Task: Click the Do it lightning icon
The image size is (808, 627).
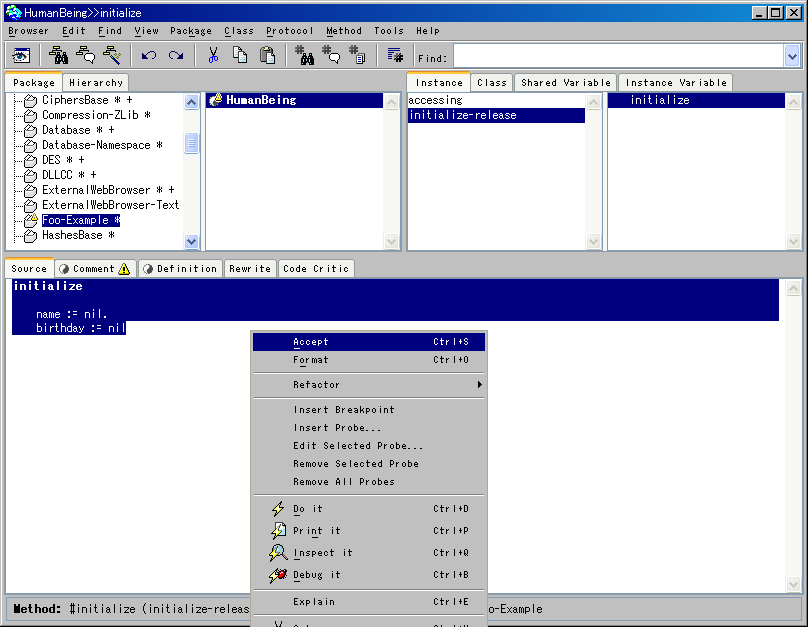Action: 278,509
